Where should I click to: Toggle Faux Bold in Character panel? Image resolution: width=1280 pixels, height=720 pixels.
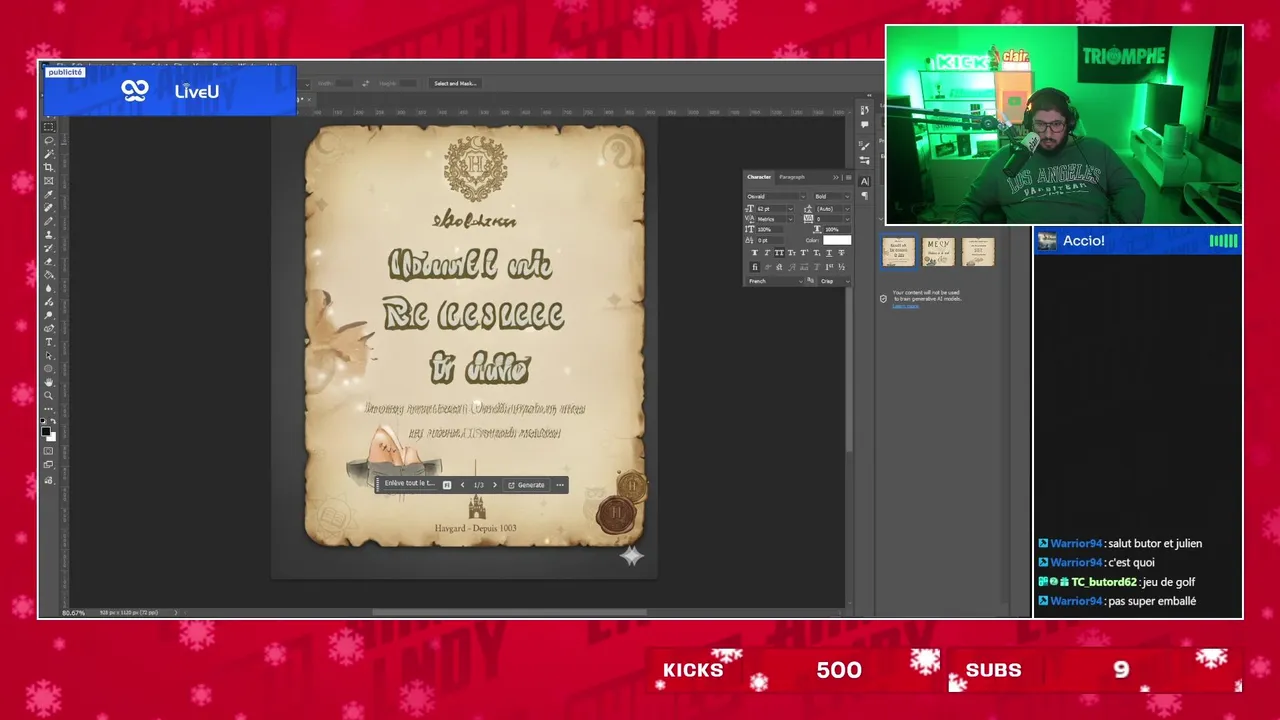point(754,253)
